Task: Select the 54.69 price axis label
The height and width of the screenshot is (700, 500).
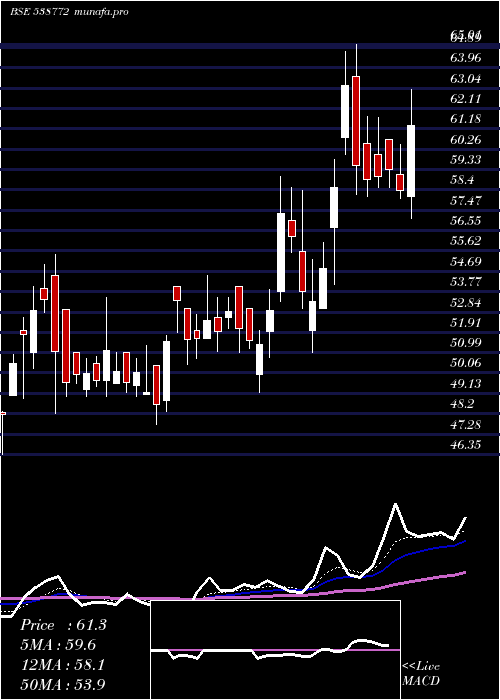Action: click(x=466, y=261)
